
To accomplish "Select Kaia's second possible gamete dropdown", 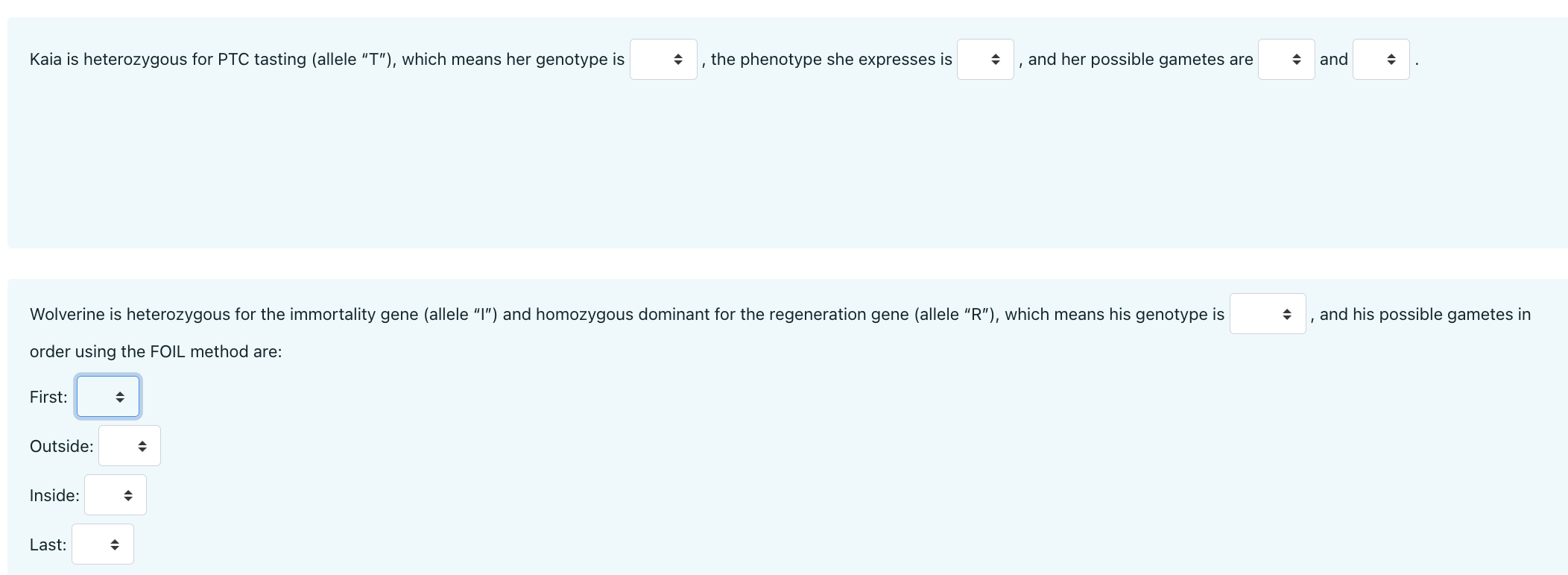I will click(x=1380, y=59).
